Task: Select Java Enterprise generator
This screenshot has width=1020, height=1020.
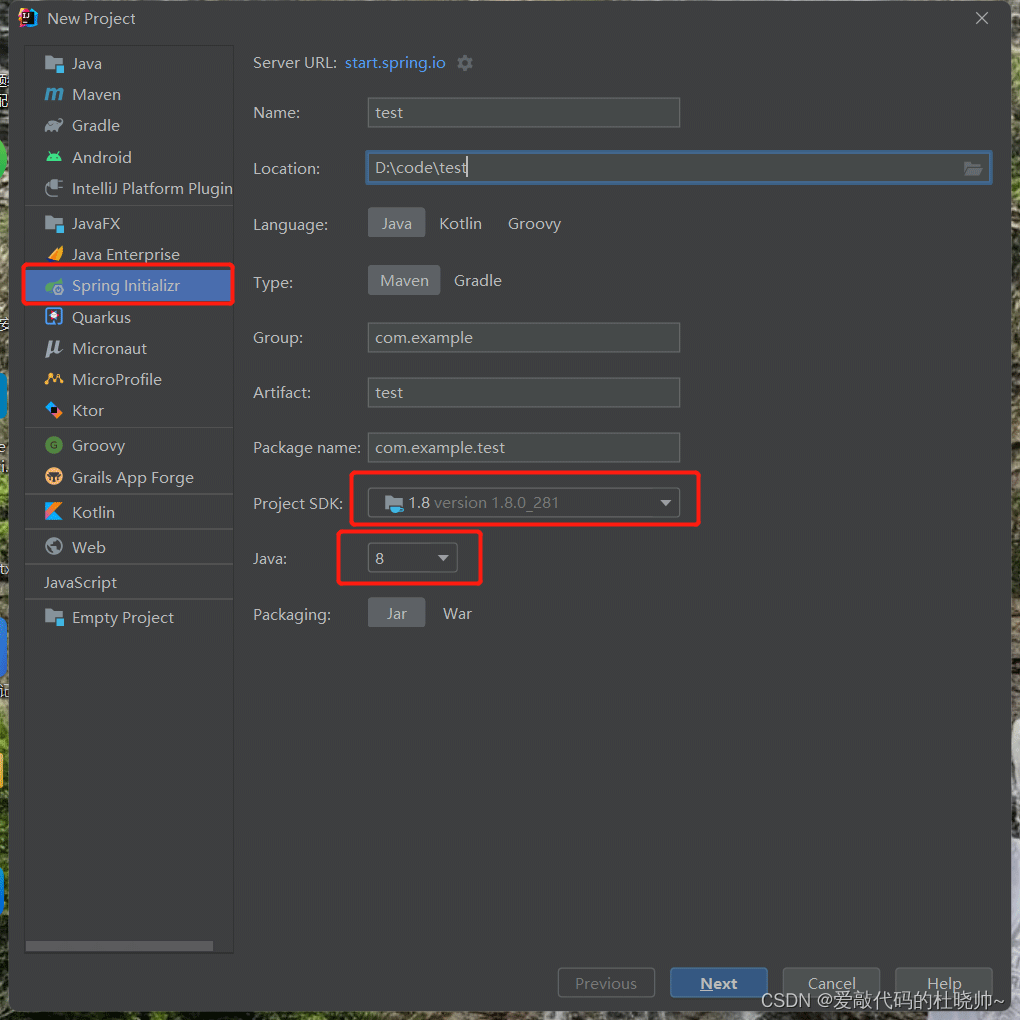Action: (x=129, y=254)
